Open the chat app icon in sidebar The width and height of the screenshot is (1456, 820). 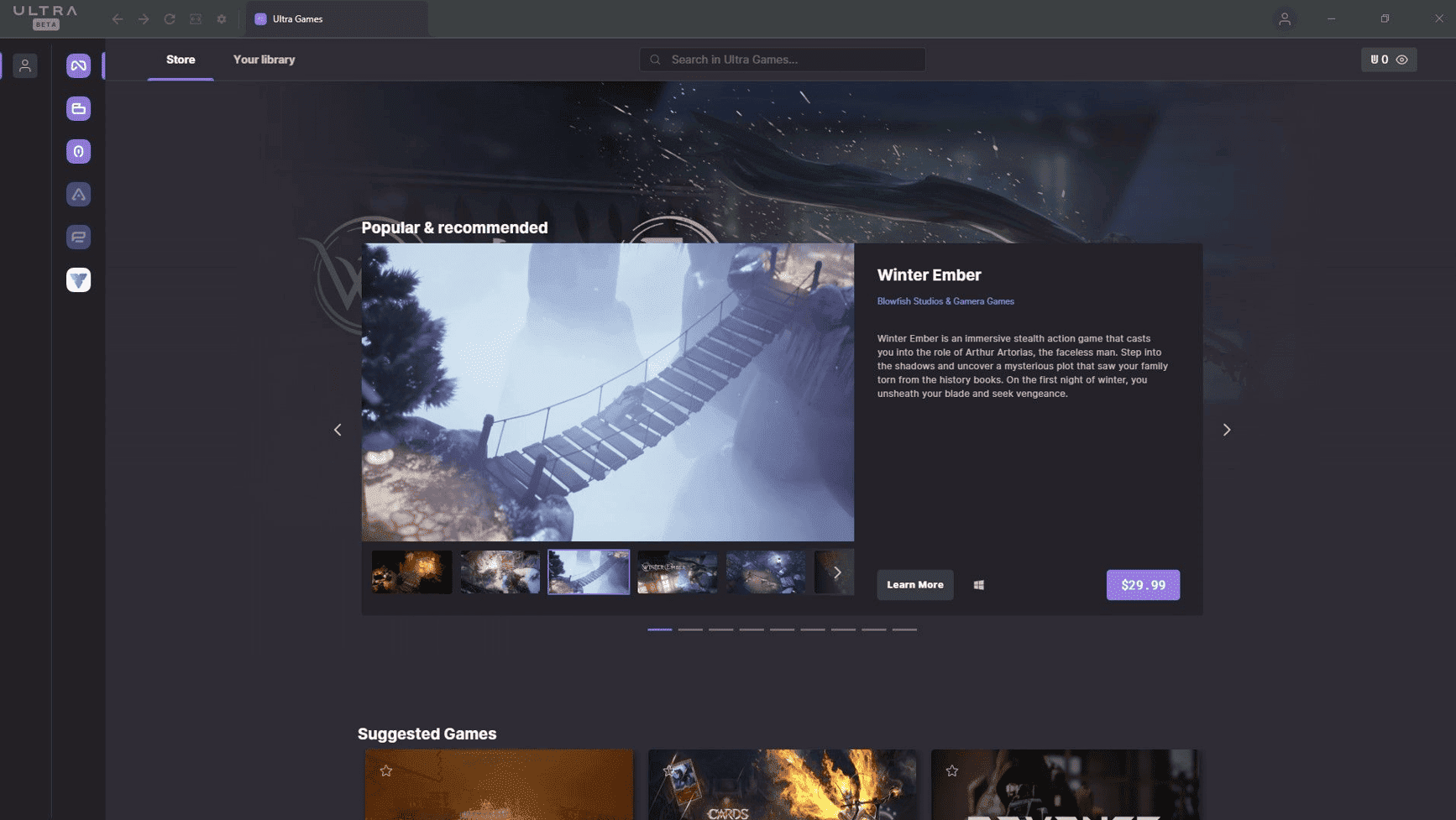pos(78,237)
